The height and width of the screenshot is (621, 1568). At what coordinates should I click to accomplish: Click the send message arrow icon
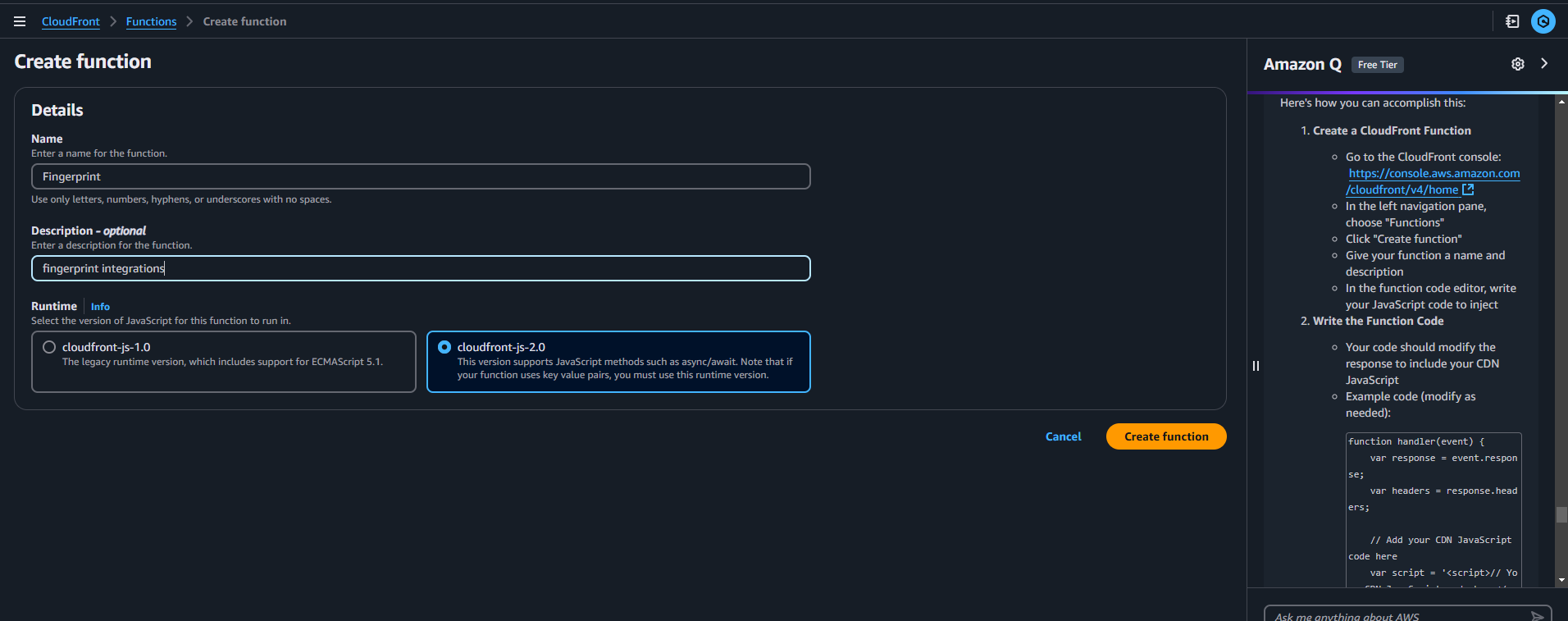[1538, 615]
